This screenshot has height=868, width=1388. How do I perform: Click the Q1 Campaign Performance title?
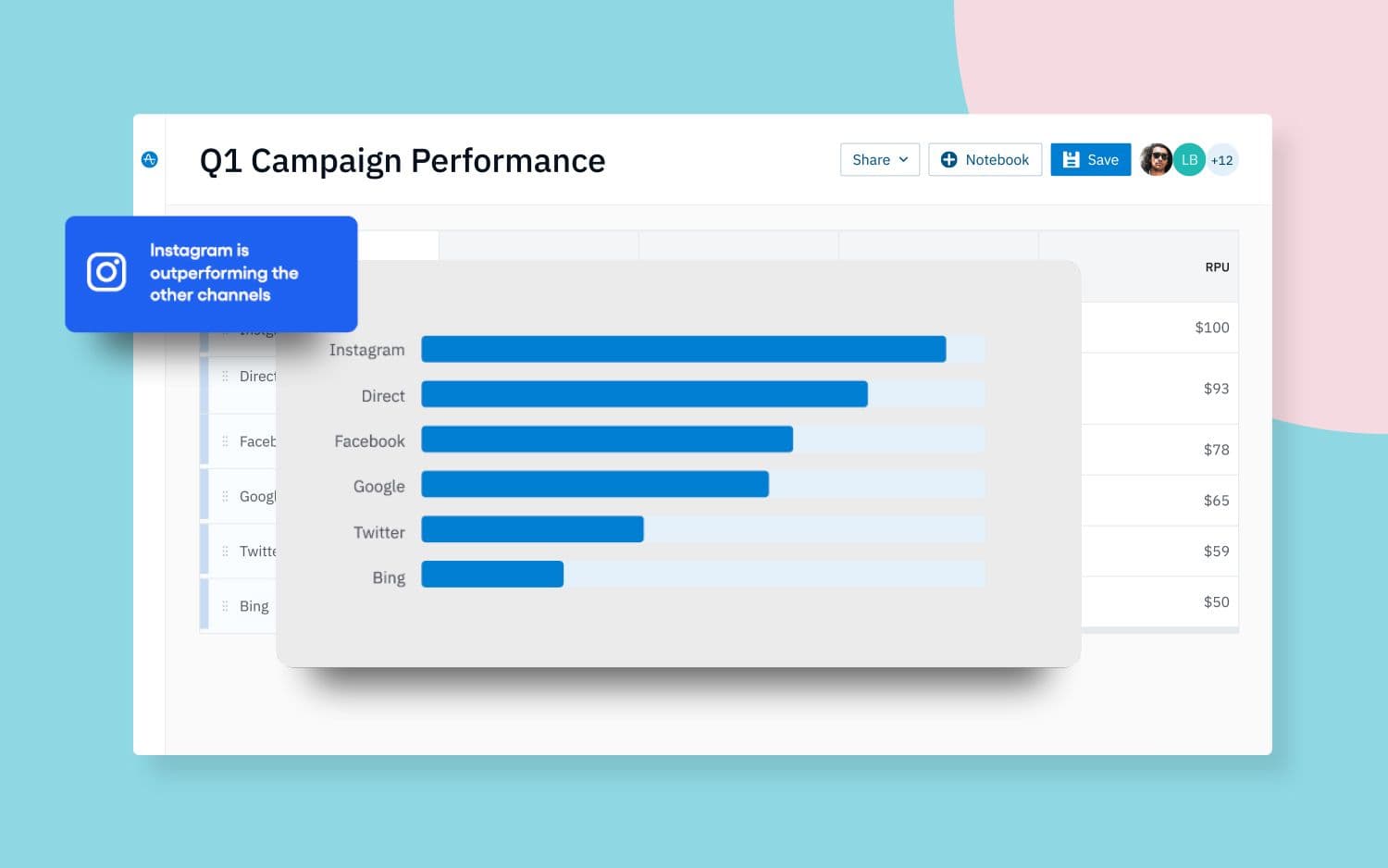(403, 160)
